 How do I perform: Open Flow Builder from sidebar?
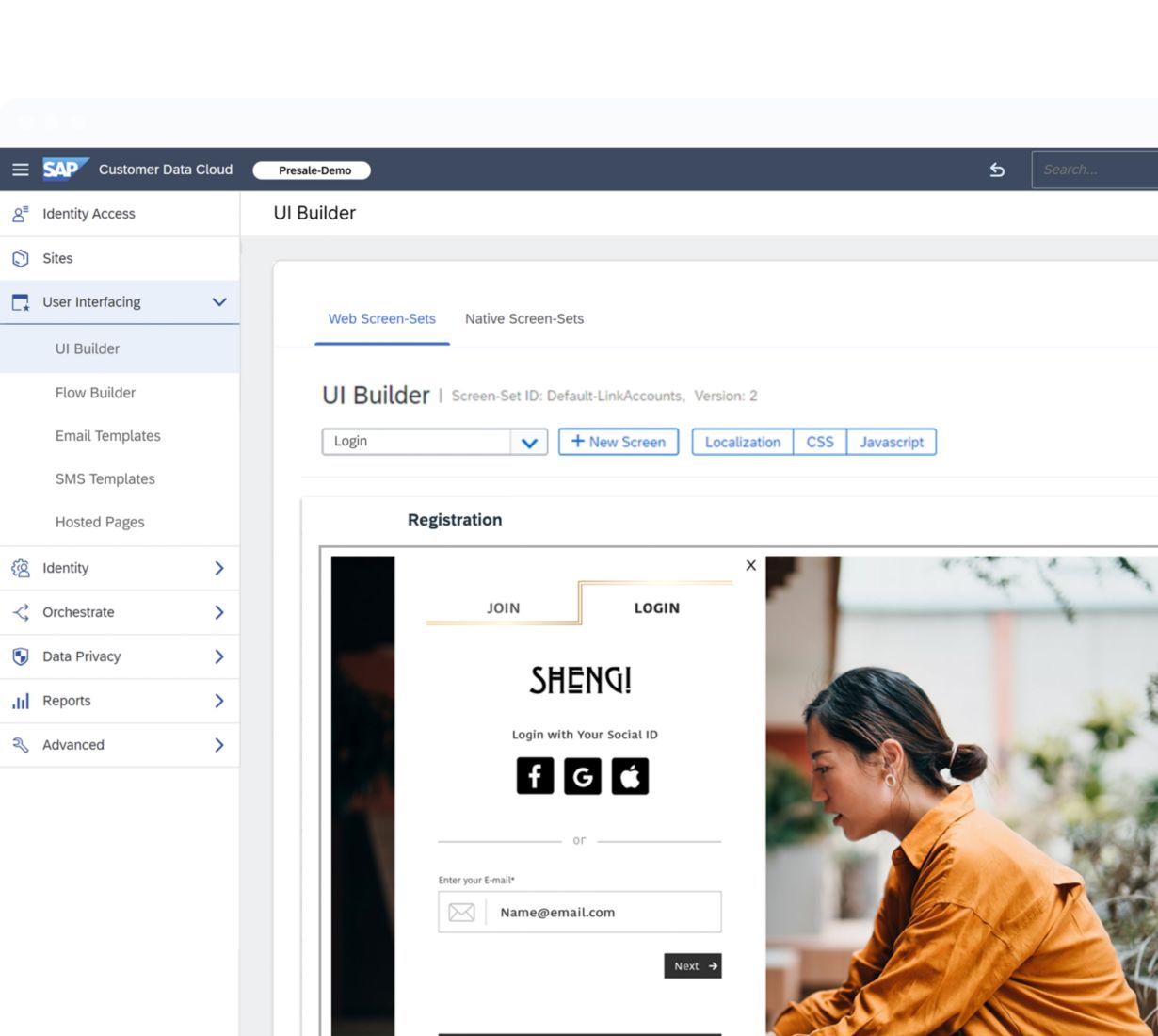pyautogui.click(x=95, y=393)
